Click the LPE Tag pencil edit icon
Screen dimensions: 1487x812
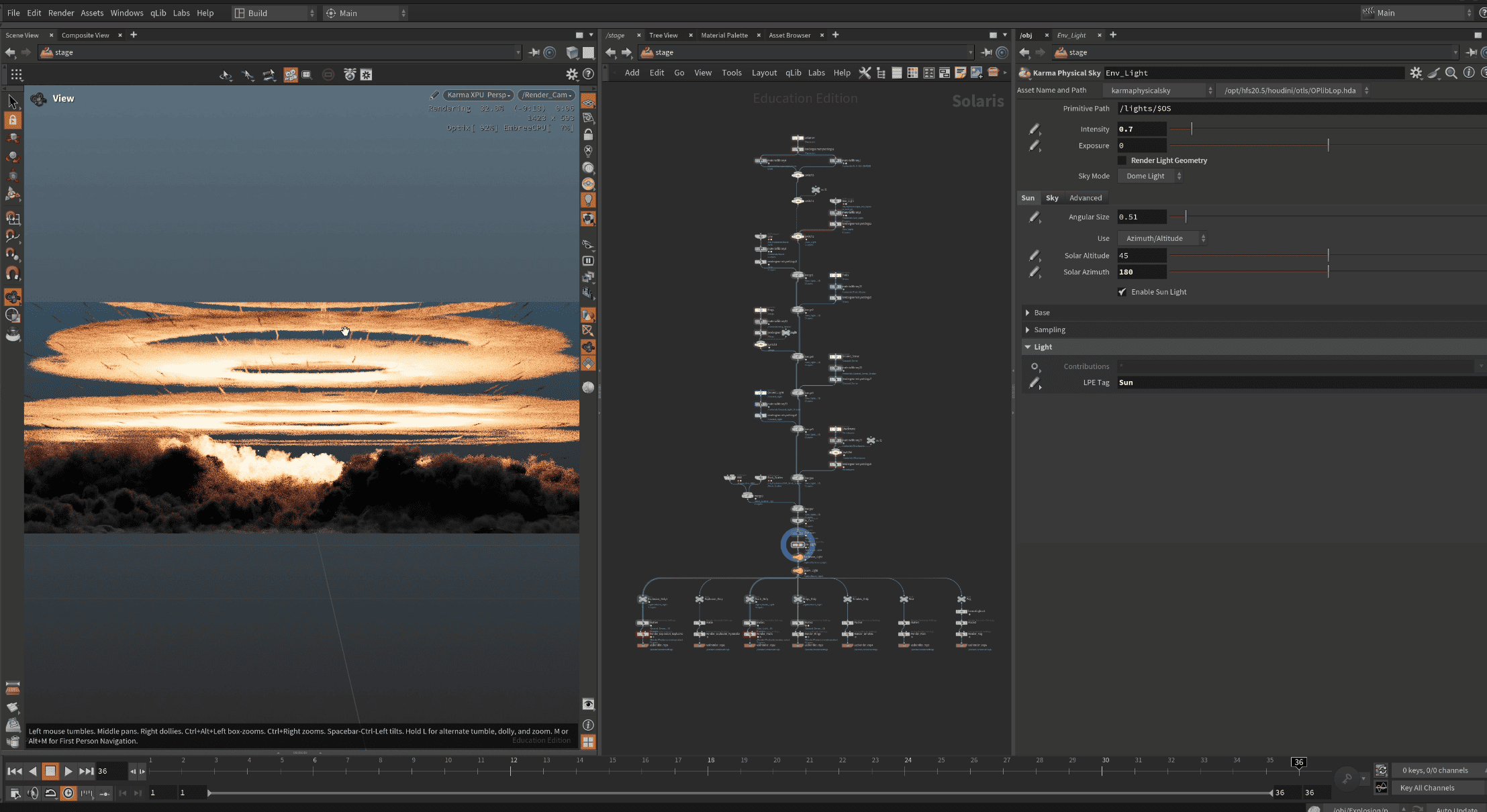coord(1035,383)
